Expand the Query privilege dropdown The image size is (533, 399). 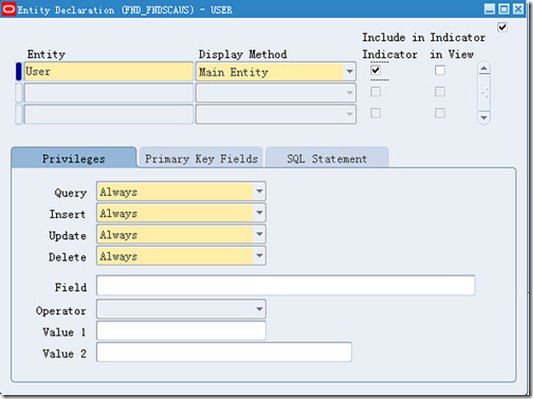click(x=259, y=191)
